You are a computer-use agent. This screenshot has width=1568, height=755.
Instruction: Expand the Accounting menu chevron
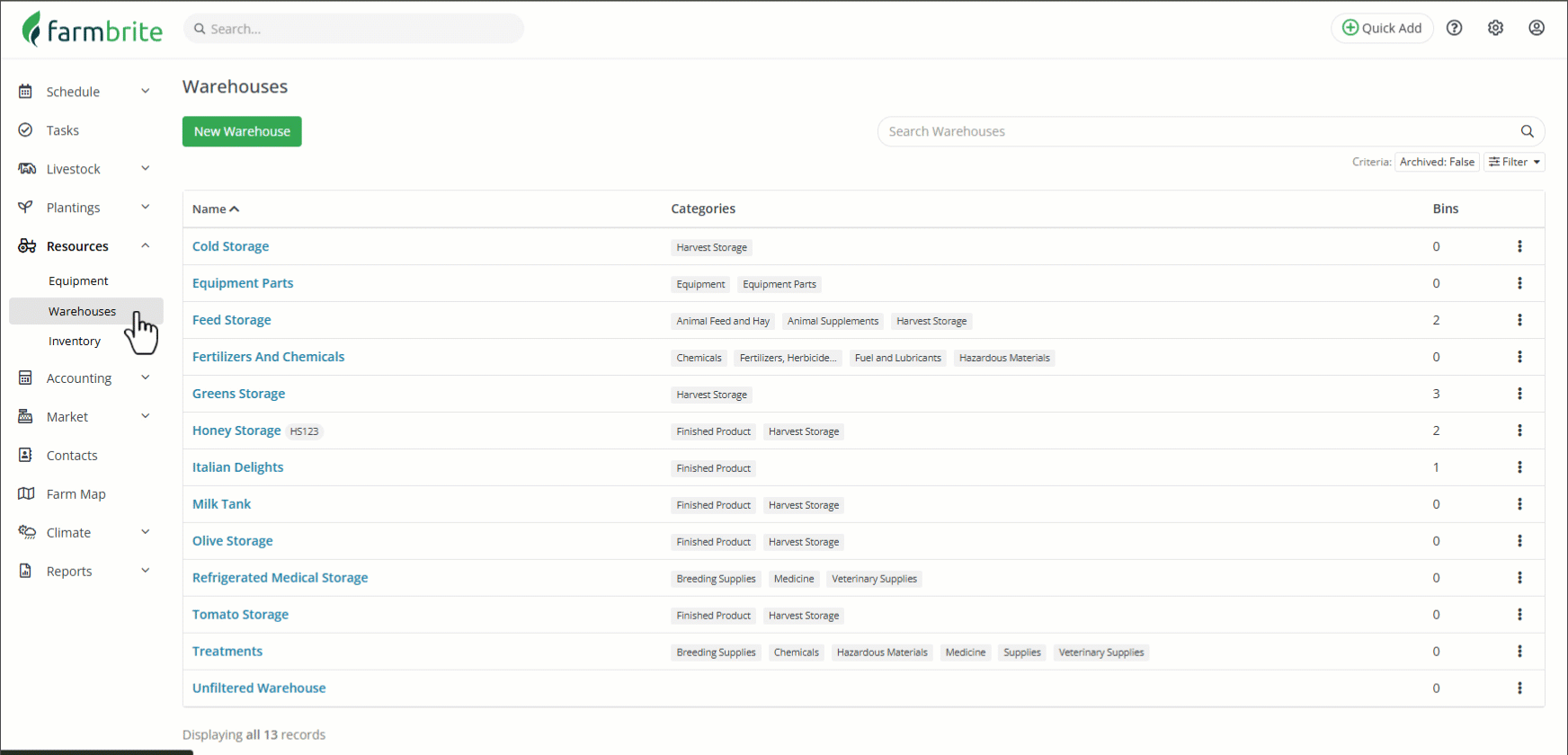(x=146, y=377)
